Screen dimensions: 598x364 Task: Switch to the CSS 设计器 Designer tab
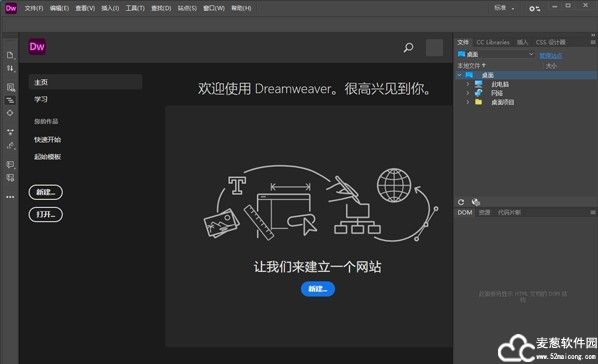click(550, 42)
